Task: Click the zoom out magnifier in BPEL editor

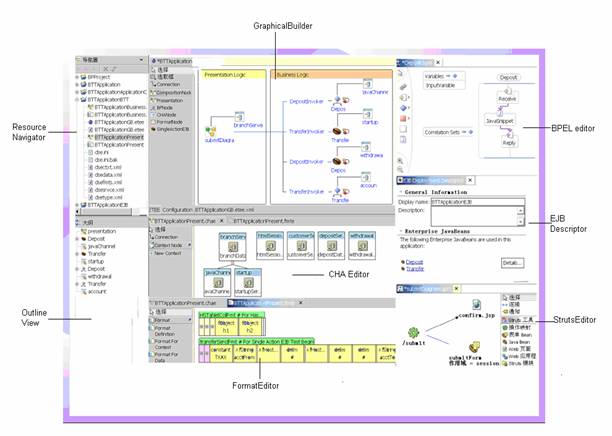Action: (x=400, y=169)
